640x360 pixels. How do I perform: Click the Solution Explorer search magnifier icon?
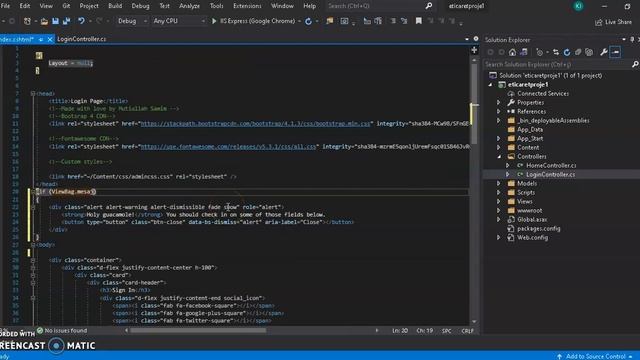pyautogui.click(x=635, y=64)
